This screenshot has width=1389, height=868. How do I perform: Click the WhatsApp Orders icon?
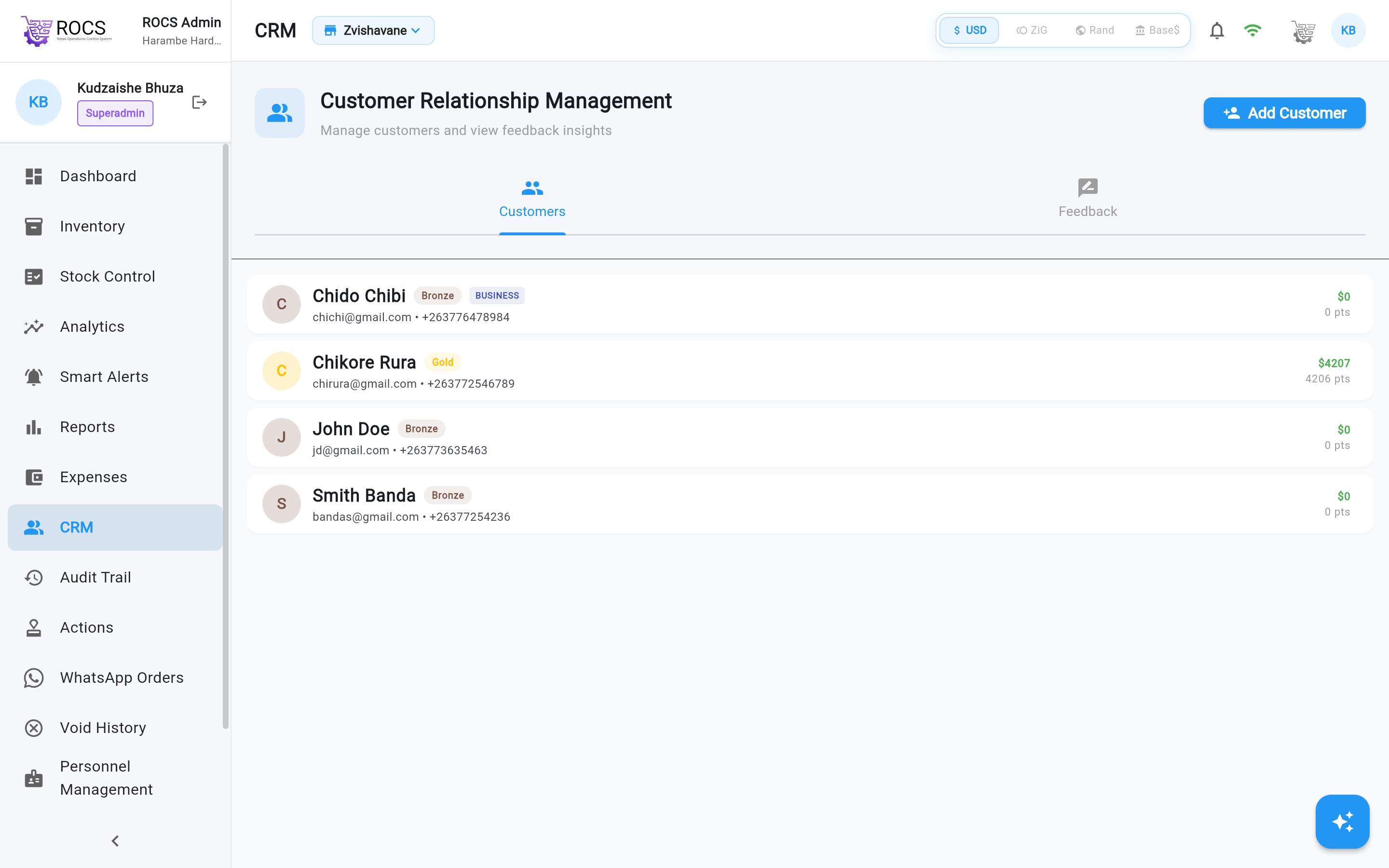[x=34, y=678]
